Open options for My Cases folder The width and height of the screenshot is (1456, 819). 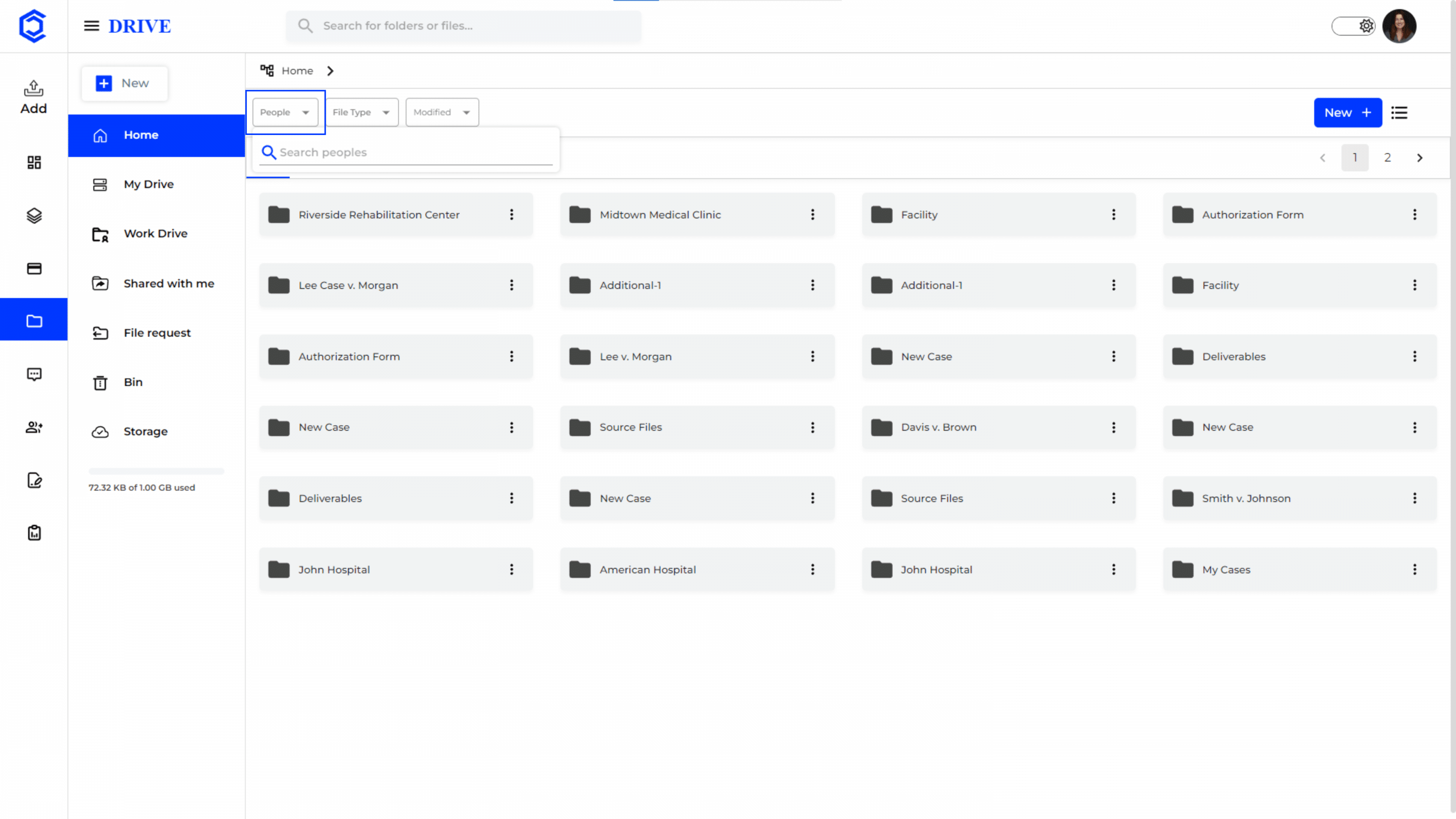click(x=1416, y=570)
